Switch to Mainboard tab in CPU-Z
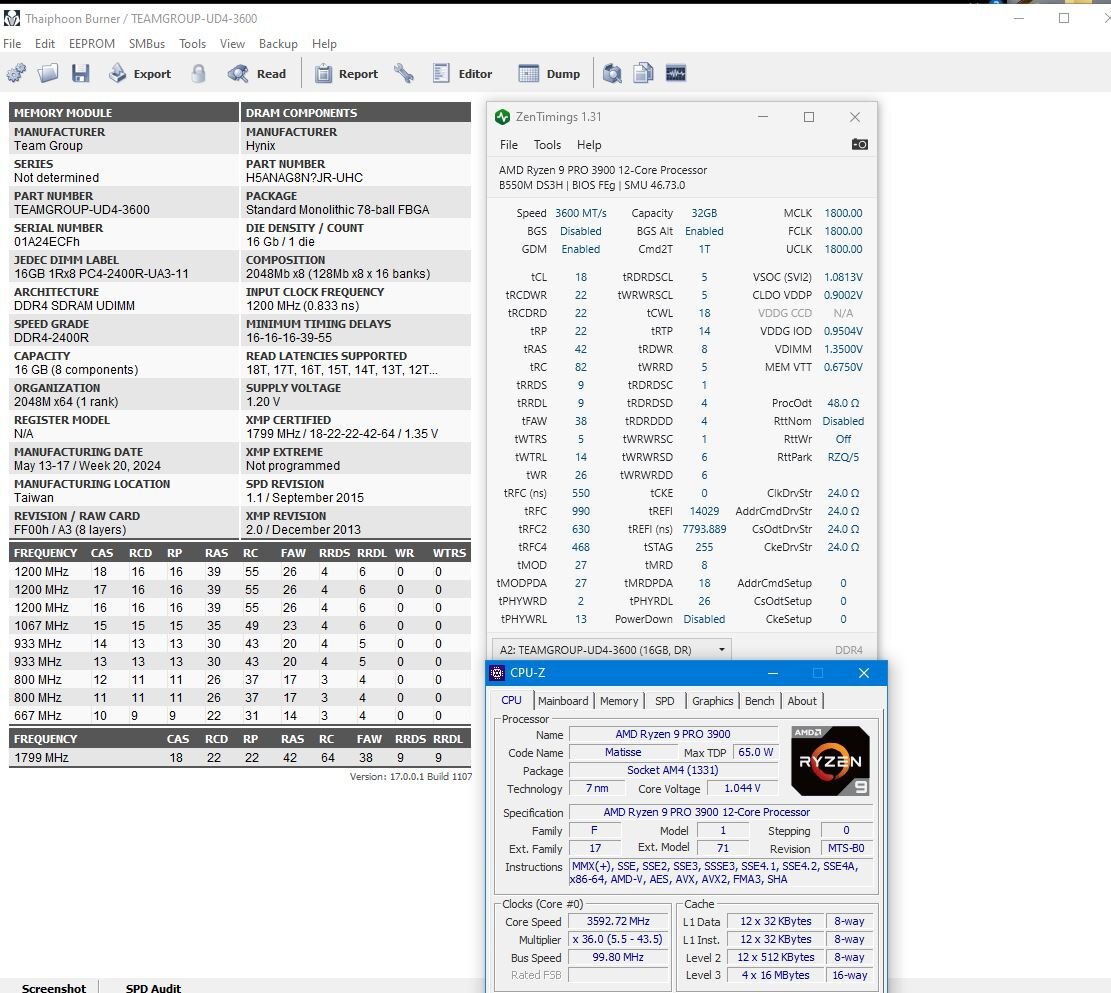Screen dimensions: 1111x993 click(563, 701)
